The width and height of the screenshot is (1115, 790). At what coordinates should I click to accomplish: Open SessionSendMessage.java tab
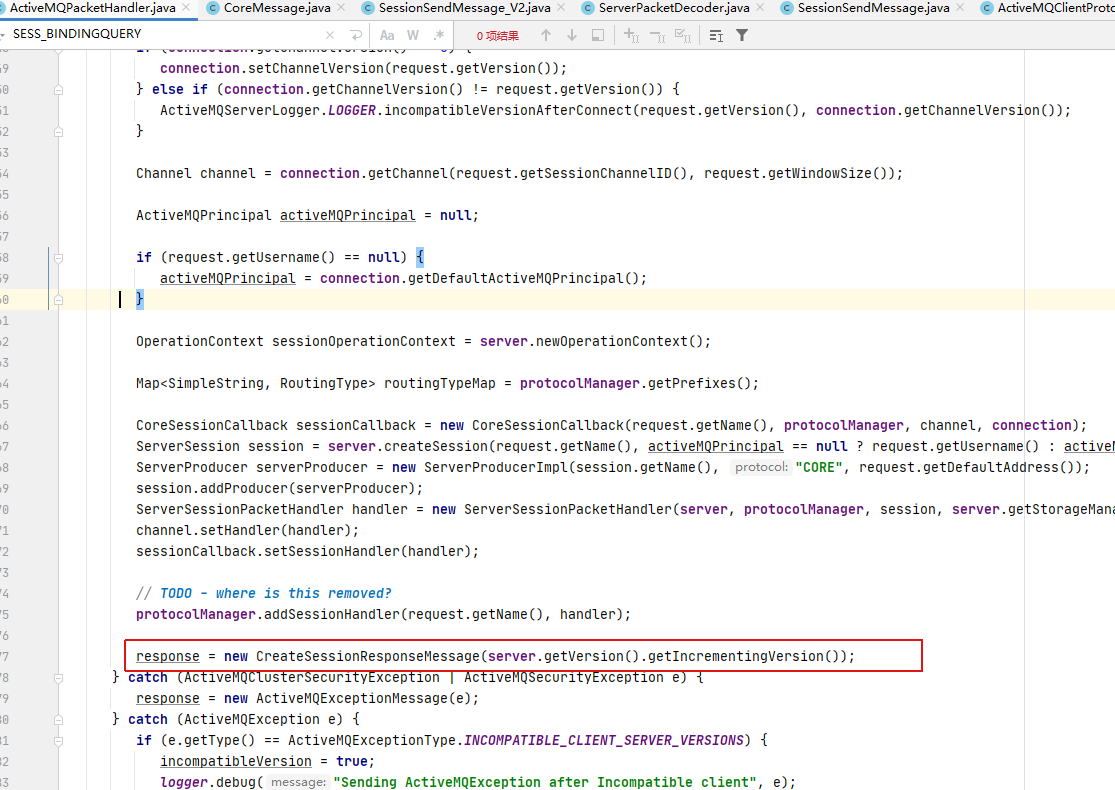[x=873, y=8]
